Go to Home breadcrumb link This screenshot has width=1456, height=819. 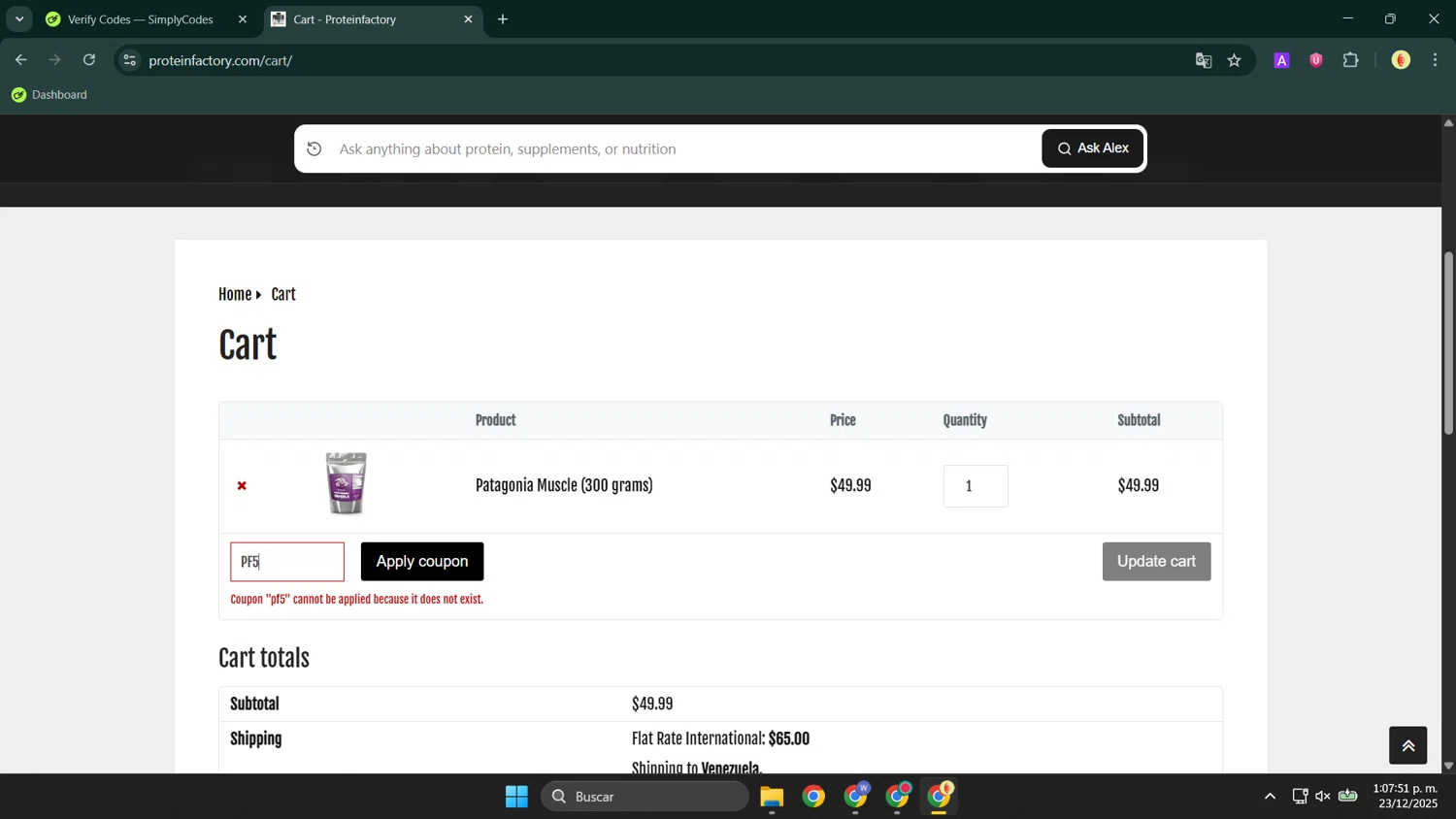click(235, 295)
